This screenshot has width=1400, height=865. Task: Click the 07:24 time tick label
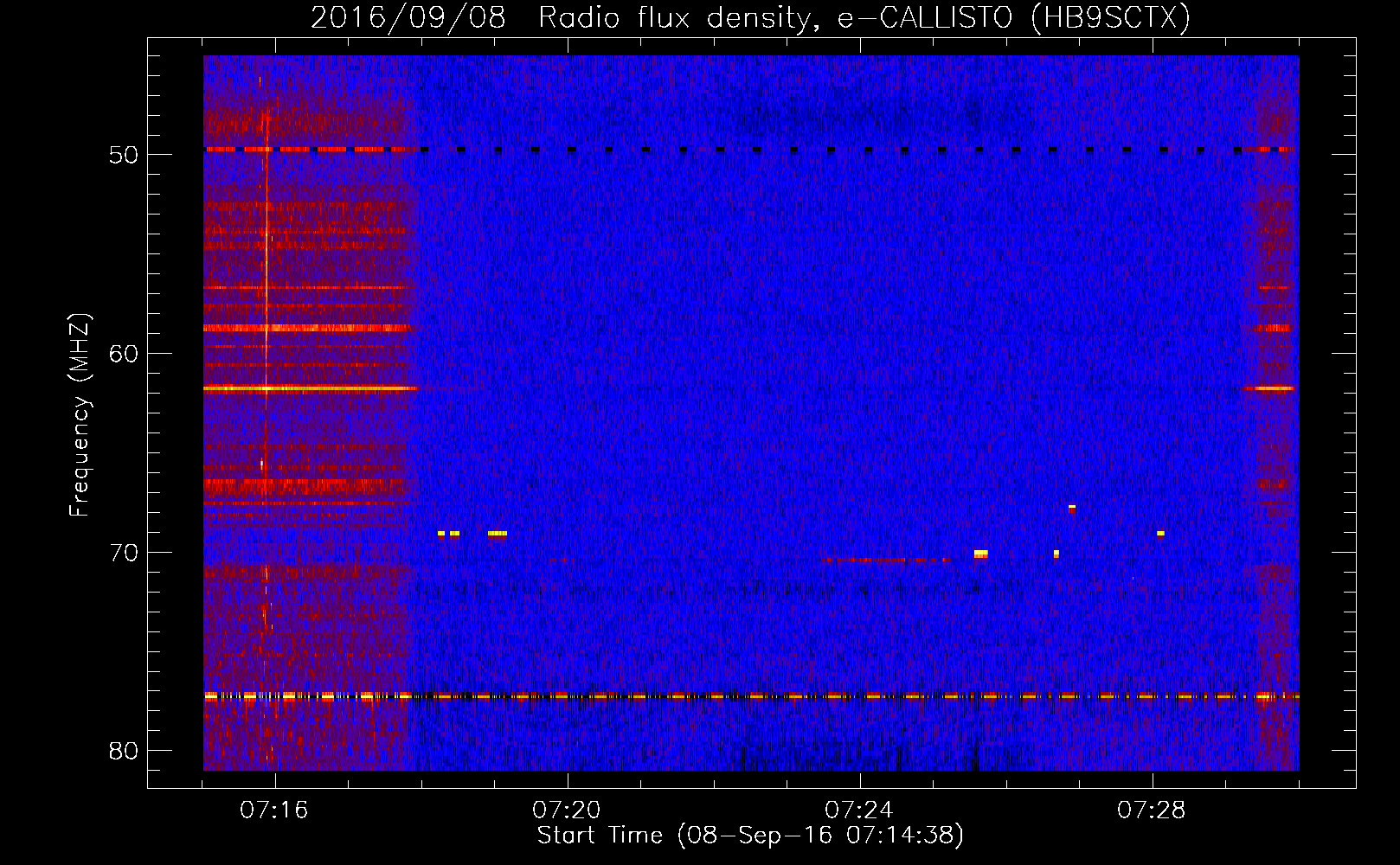point(859,811)
